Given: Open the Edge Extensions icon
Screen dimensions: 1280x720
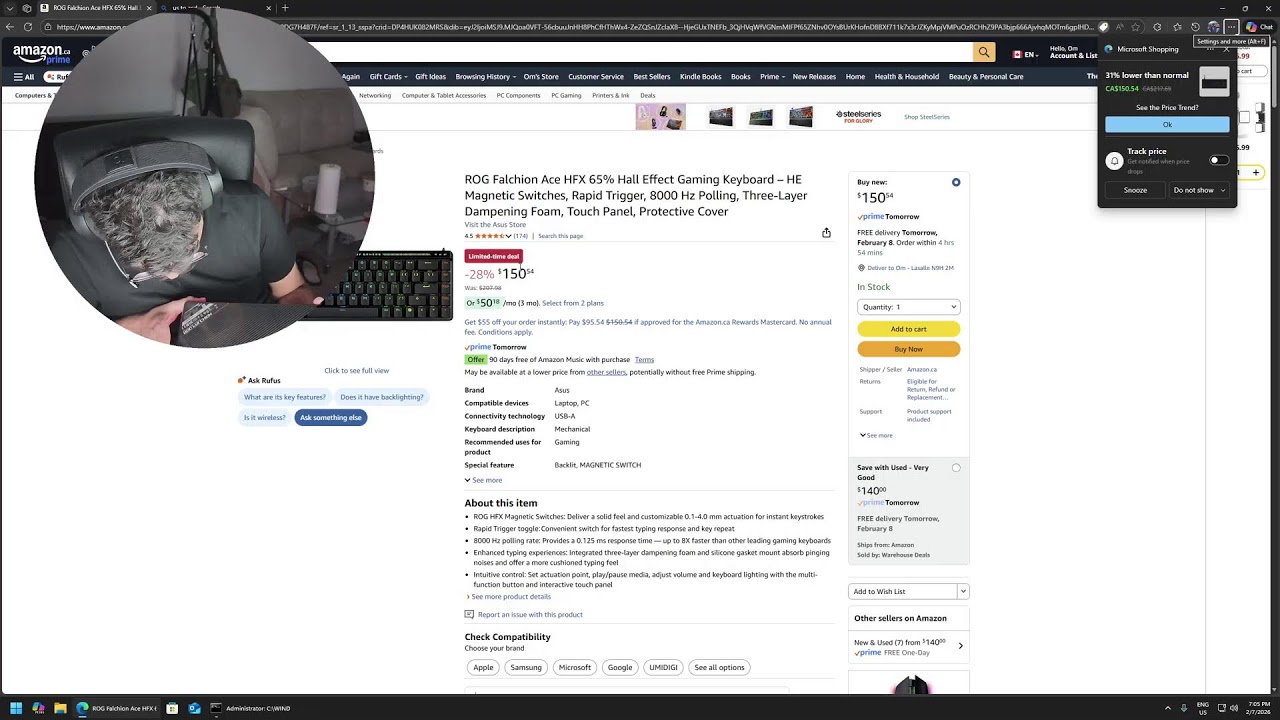Looking at the screenshot, I should click(x=1157, y=27).
